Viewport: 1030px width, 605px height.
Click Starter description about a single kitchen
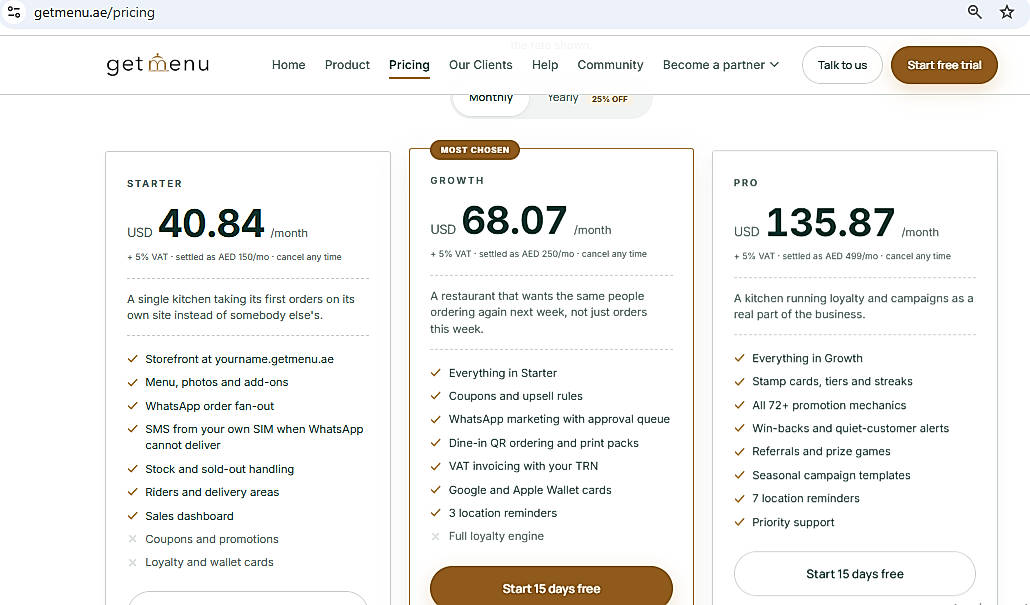241,307
